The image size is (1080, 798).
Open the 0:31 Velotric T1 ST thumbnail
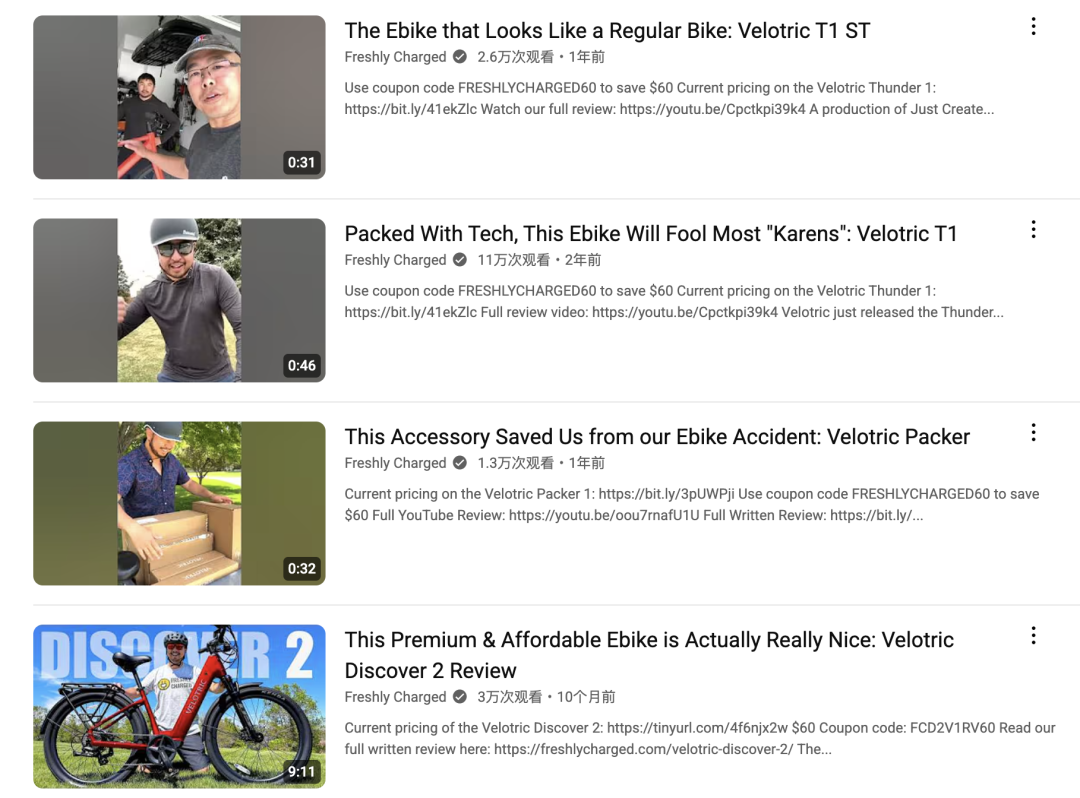(x=179, y=97)
